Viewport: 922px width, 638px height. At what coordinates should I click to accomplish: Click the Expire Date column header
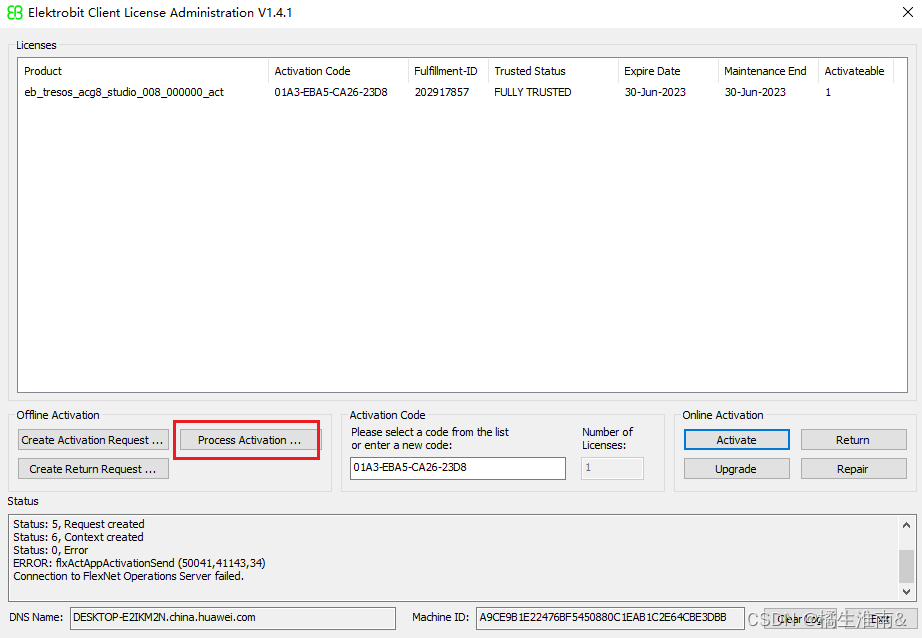coord(667,71)
